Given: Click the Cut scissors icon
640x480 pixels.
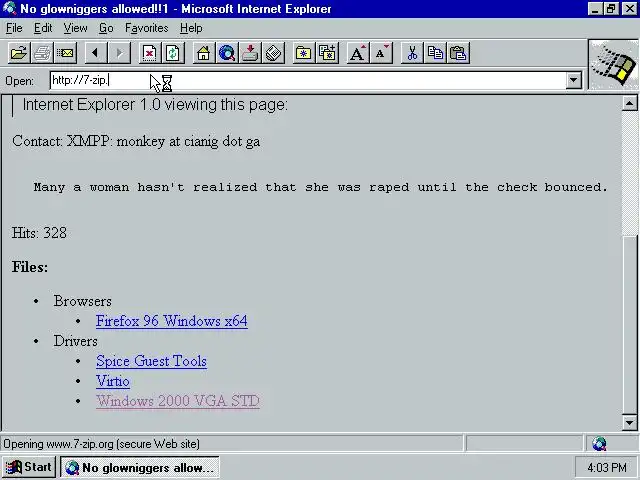Looking at the screenshot, I should pos(412,53).
